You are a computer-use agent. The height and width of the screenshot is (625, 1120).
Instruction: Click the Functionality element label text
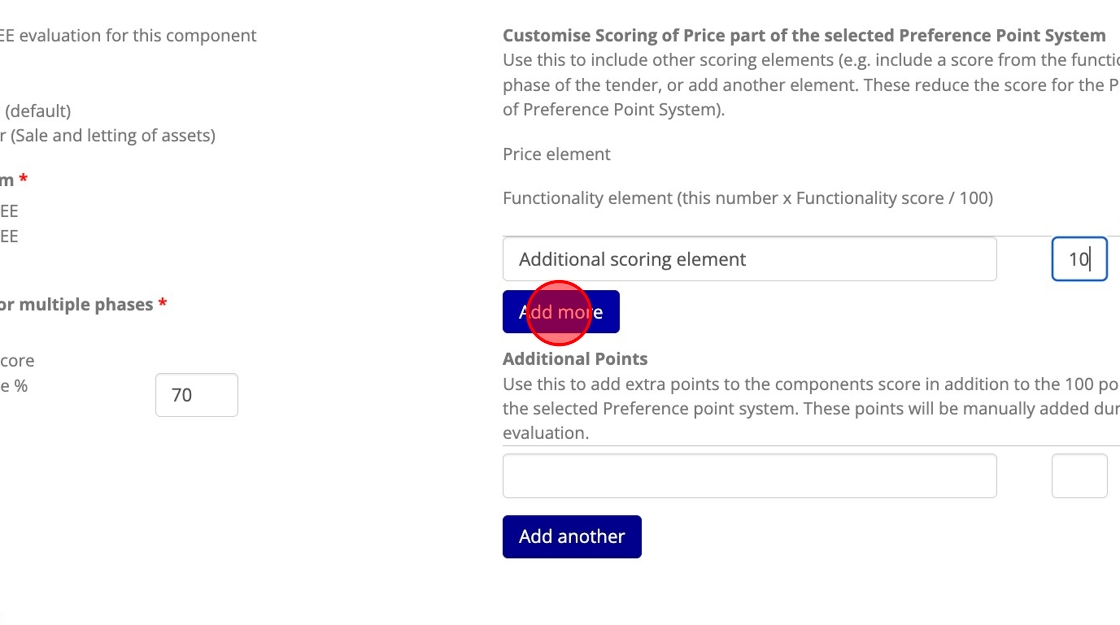point(748,198)
